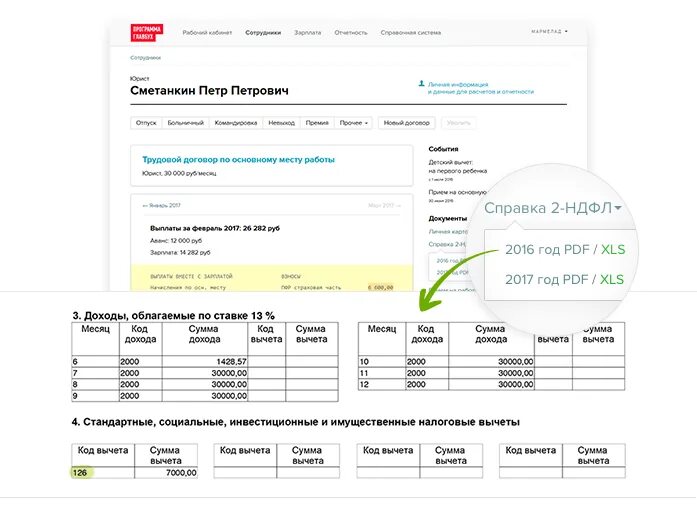Click the employee name Сметанкин Петр Петрович
The width and height of the screenshot is (697, 518).
(x=209, y=91)
